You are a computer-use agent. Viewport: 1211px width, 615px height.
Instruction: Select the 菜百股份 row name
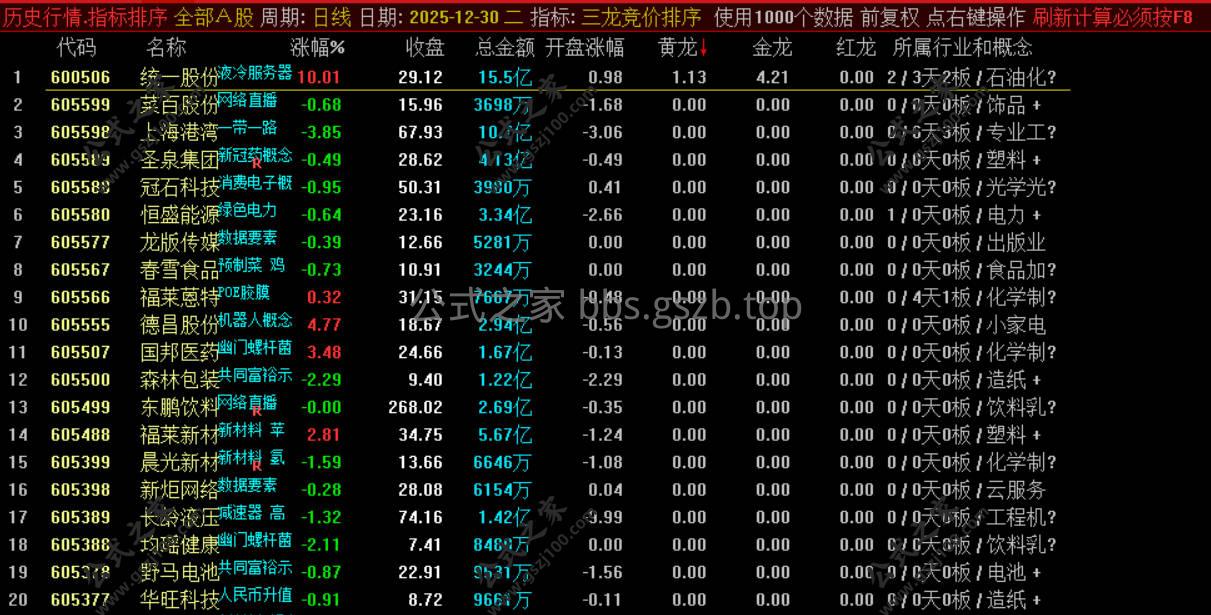(180, 105)
